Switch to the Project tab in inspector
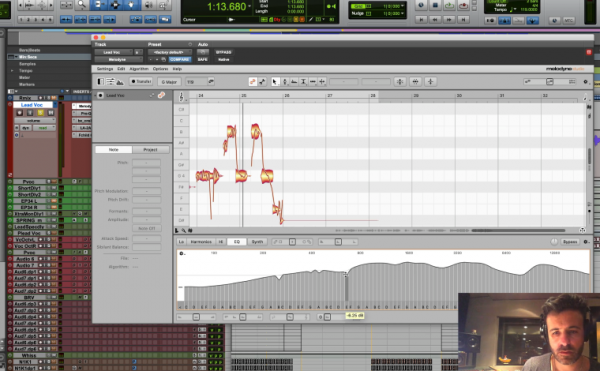Viewport: 600px width, 371px height. point(150,150)
